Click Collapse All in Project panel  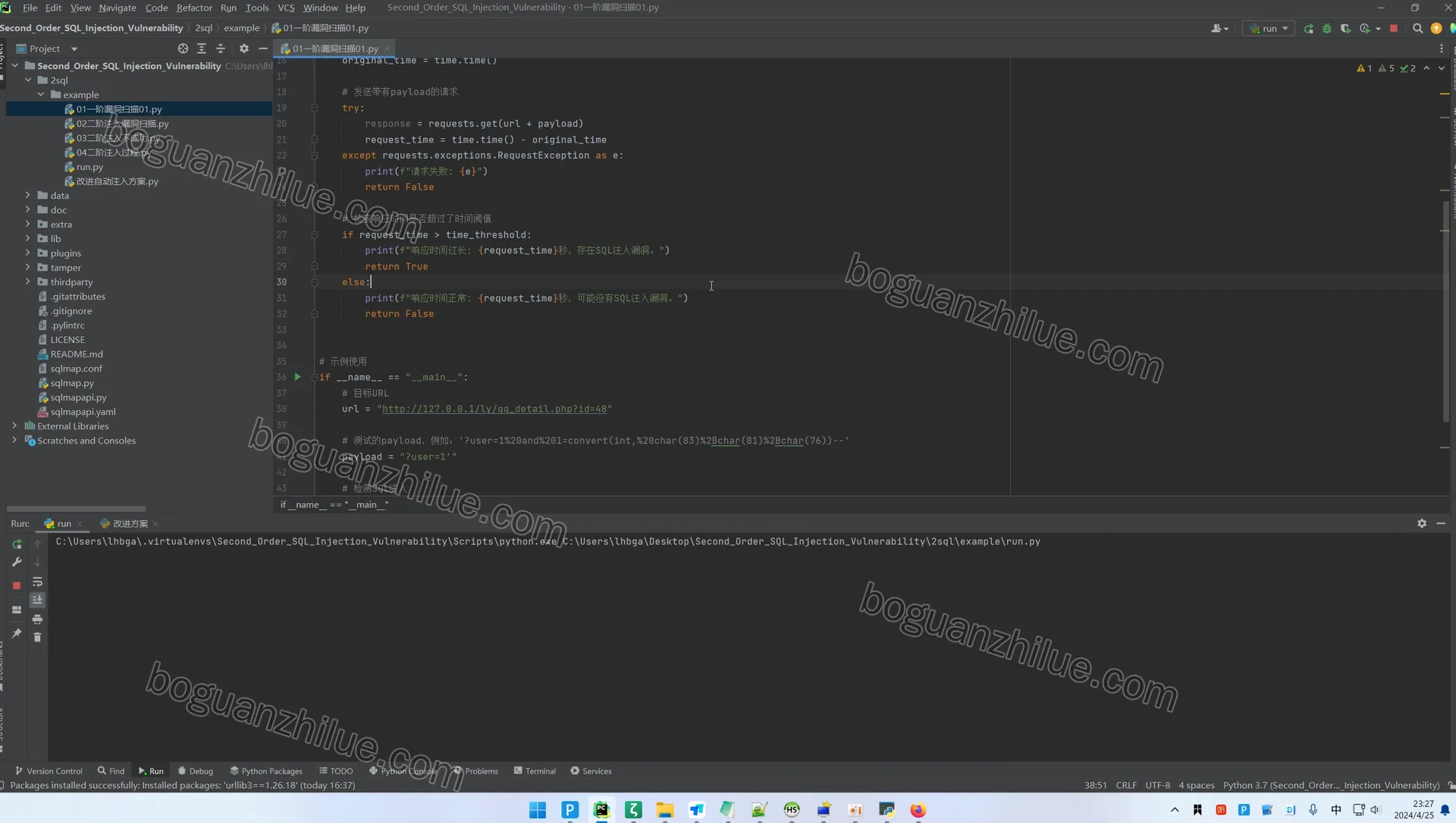[x=221, y=49]
